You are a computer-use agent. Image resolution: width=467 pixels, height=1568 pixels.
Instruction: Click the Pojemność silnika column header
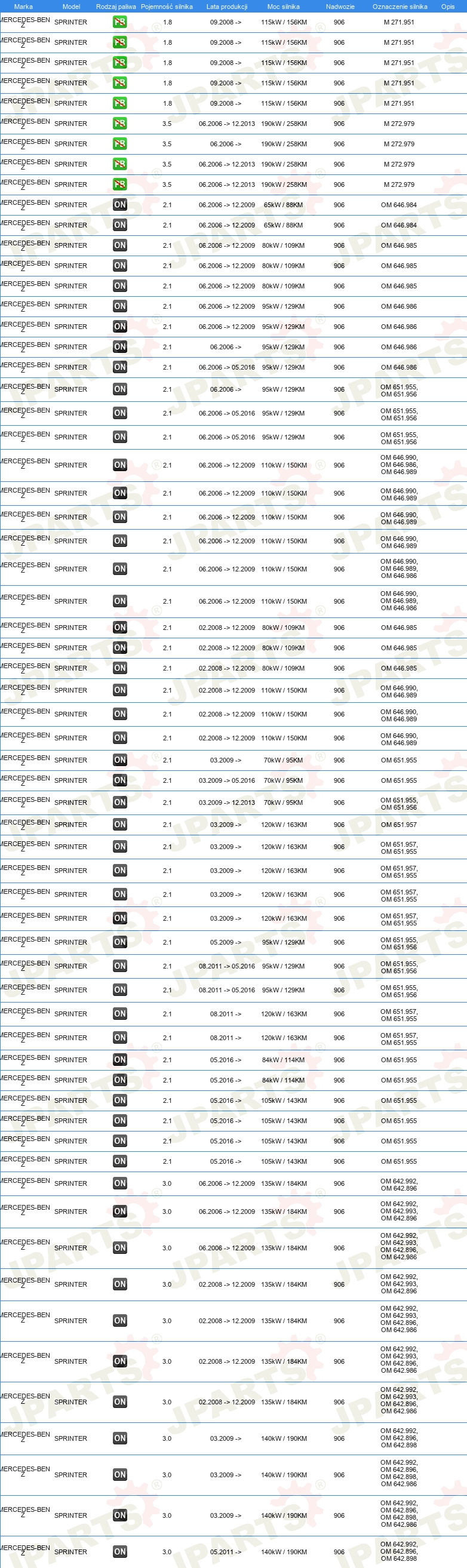click(x=167, y=7)
